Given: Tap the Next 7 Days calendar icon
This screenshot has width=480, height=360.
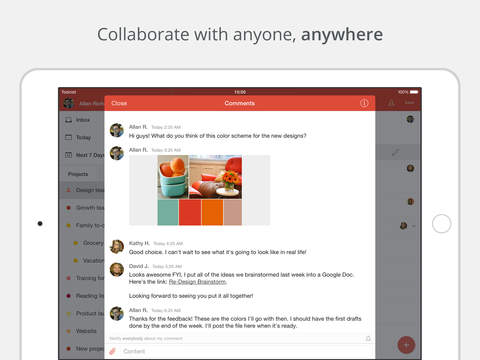Looking at the screenshot, I should (x=68, y=155).
